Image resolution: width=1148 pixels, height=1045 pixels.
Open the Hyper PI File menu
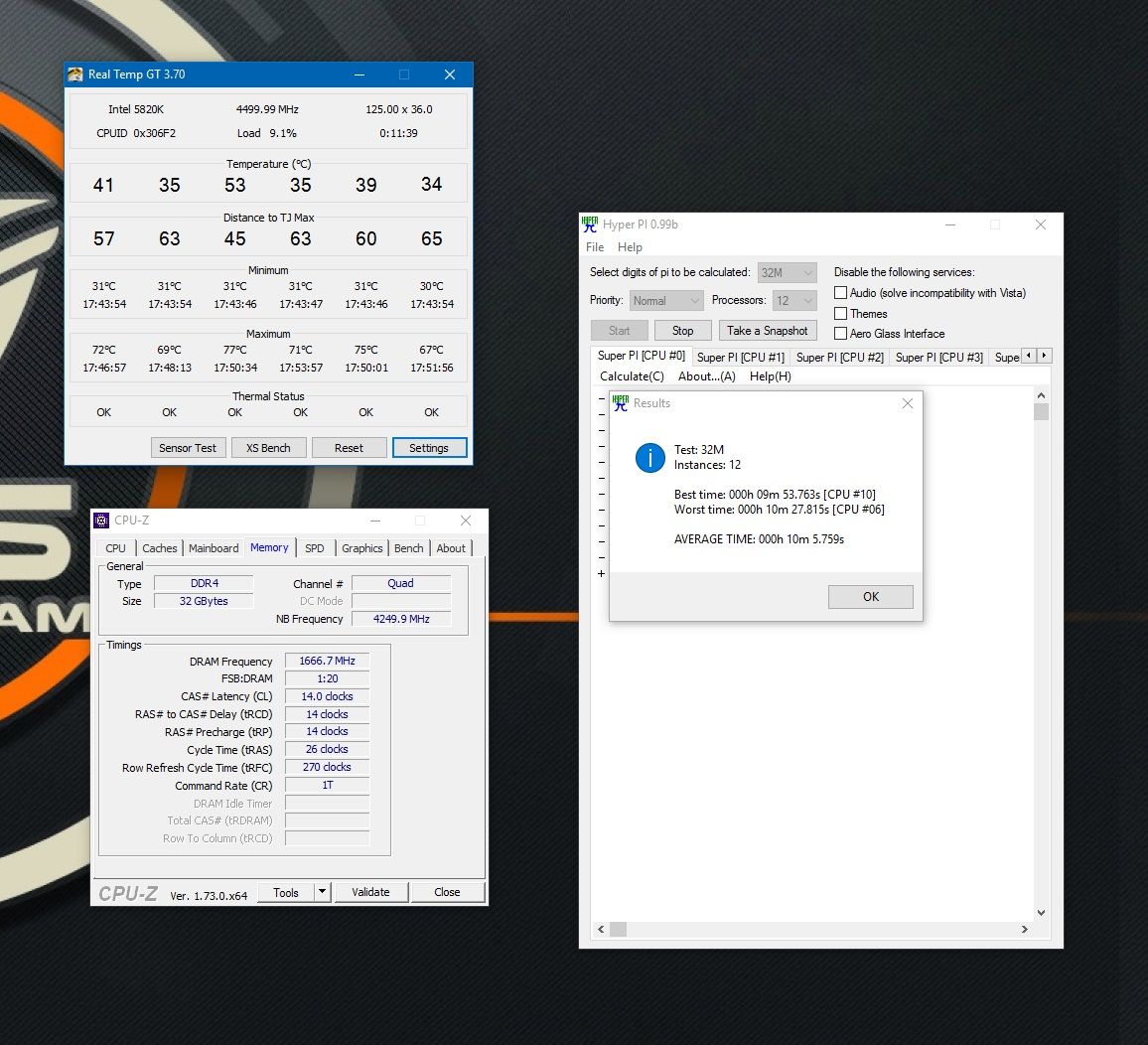pyautogui.click(x=595, y=247)
